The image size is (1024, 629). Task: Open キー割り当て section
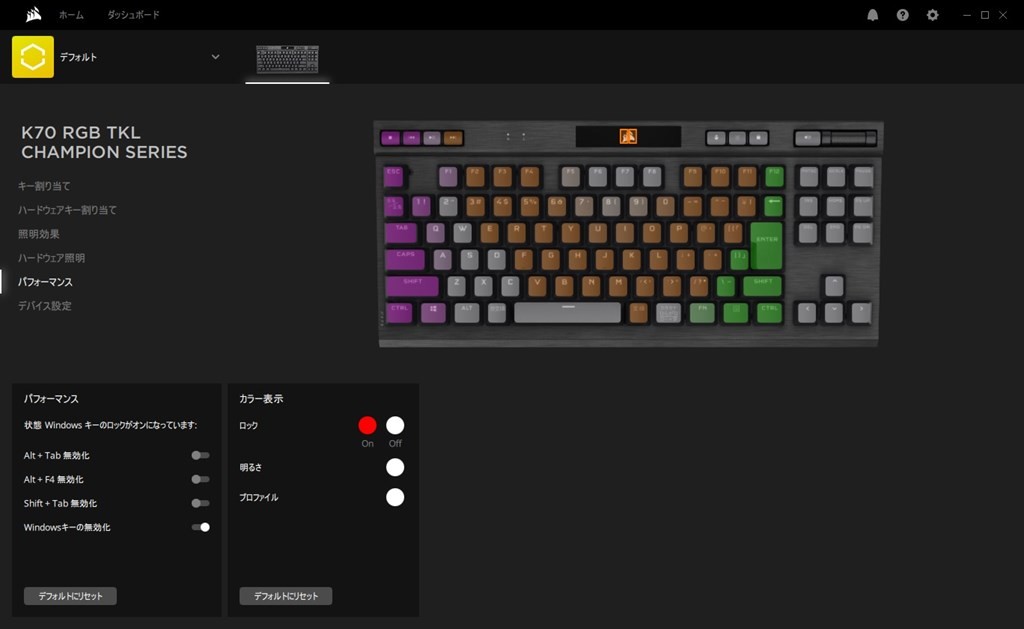coord(44,186)
